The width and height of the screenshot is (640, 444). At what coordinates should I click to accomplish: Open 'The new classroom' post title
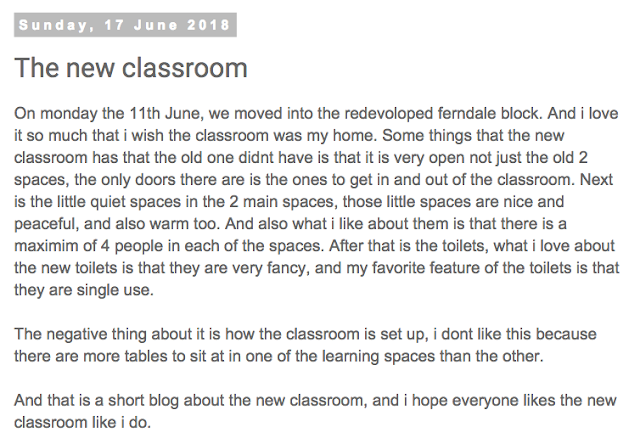coord(131,68)
